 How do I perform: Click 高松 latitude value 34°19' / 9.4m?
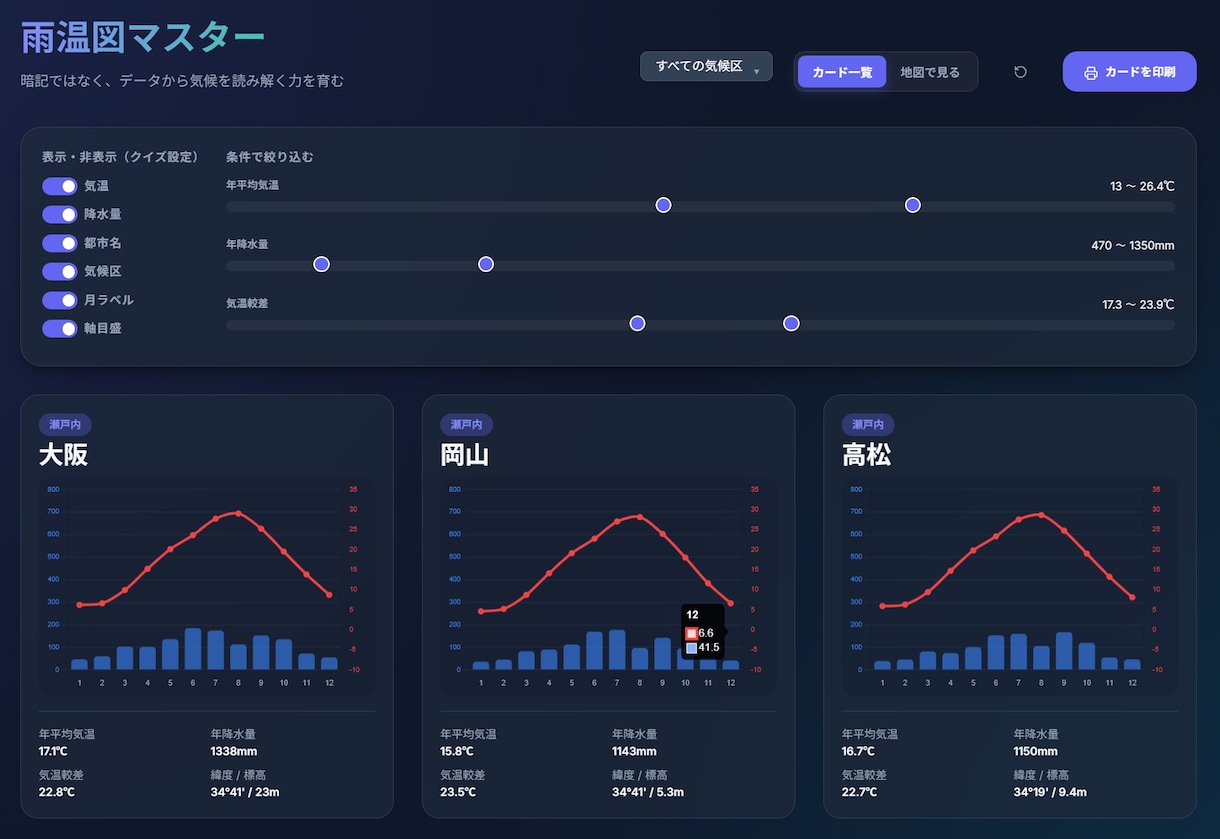pyautogui.click(x=1050, y=792)
